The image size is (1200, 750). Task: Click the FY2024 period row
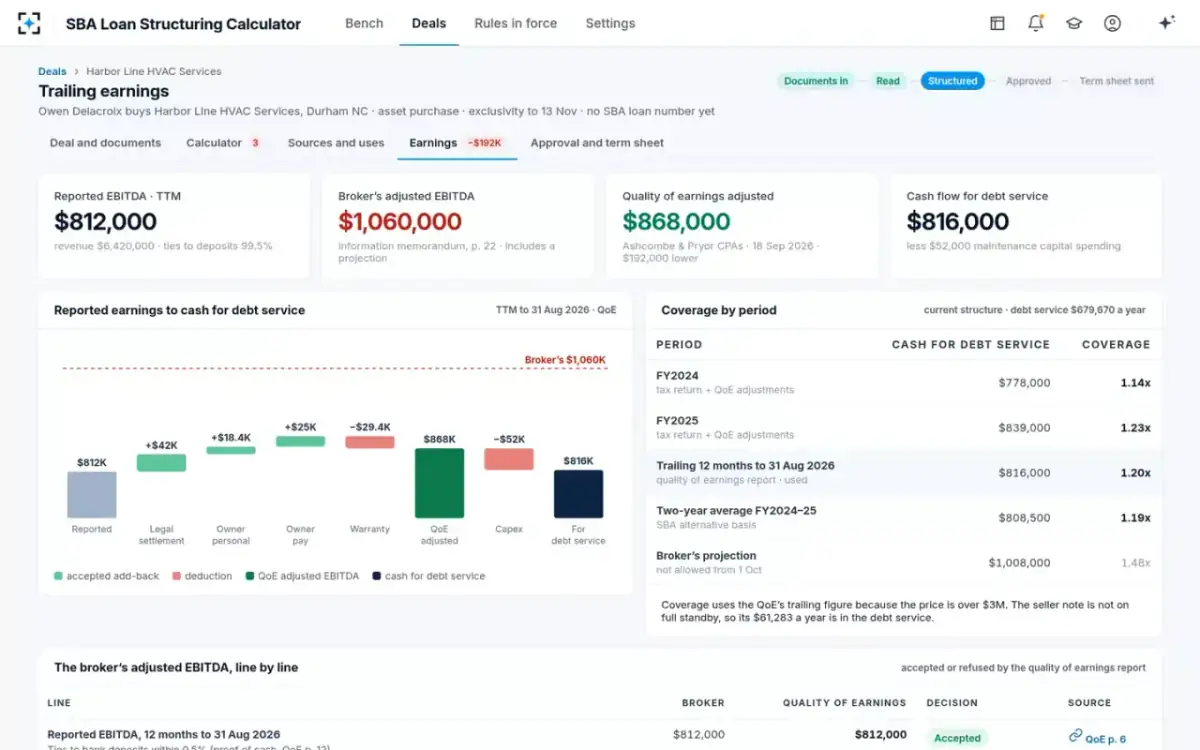[x=904, y=383]
